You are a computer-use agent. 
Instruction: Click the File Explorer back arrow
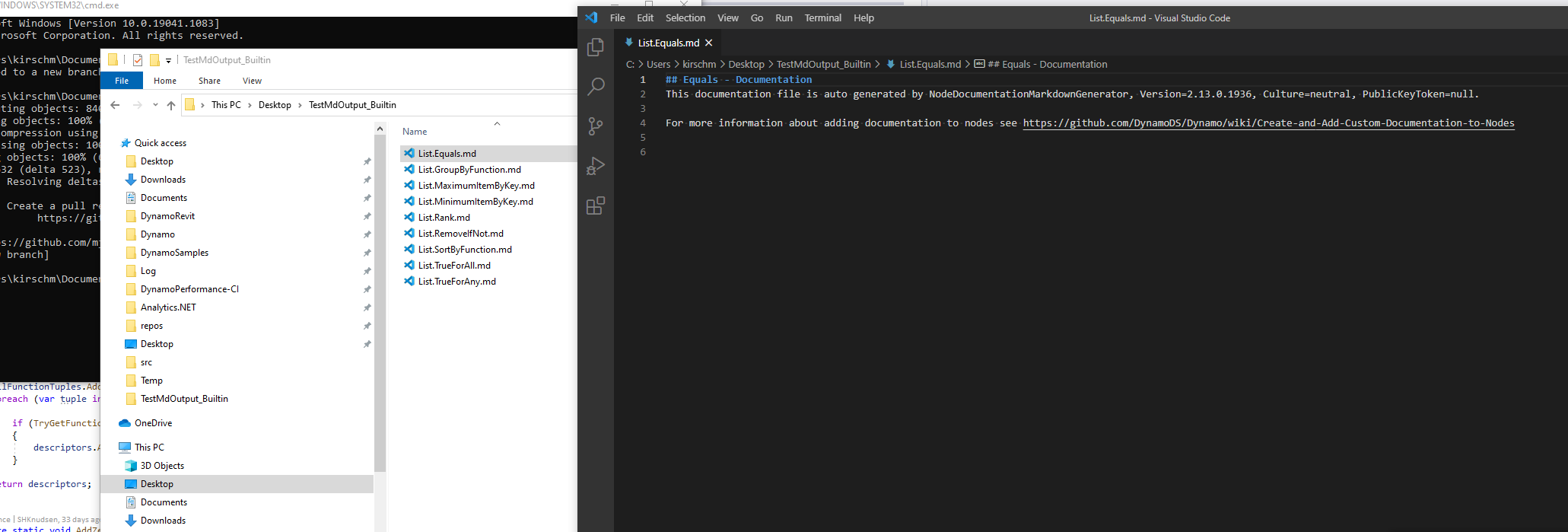click(x=116, y=105)
